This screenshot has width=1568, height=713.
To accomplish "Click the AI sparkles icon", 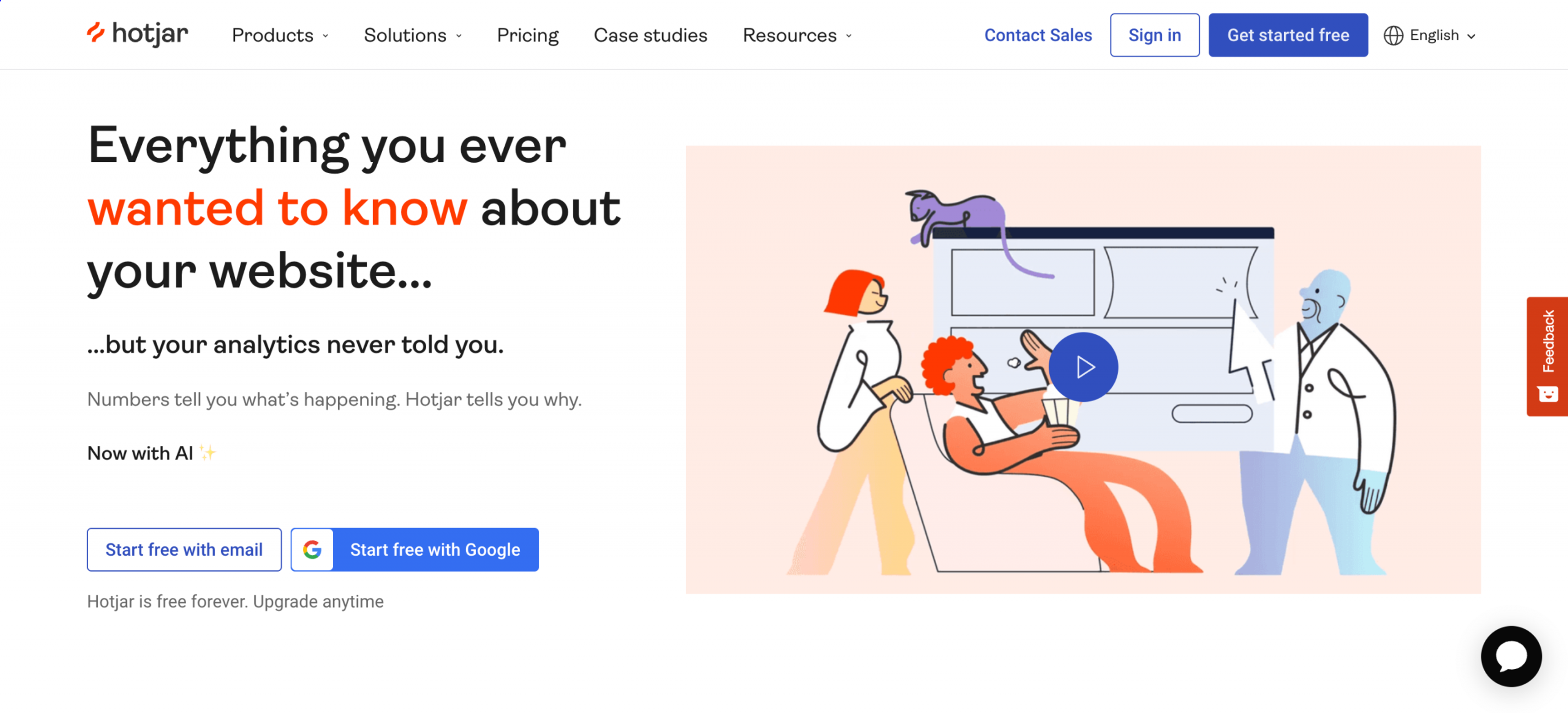I will (x=207, y=452).
